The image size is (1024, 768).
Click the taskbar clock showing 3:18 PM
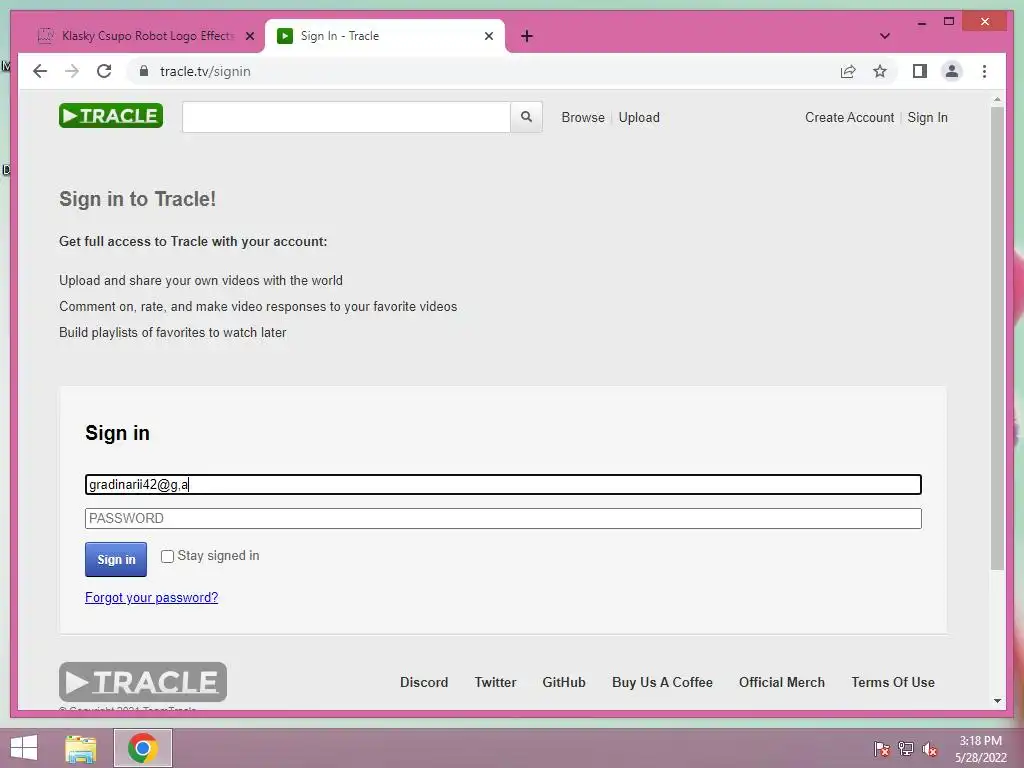(980, 749)
